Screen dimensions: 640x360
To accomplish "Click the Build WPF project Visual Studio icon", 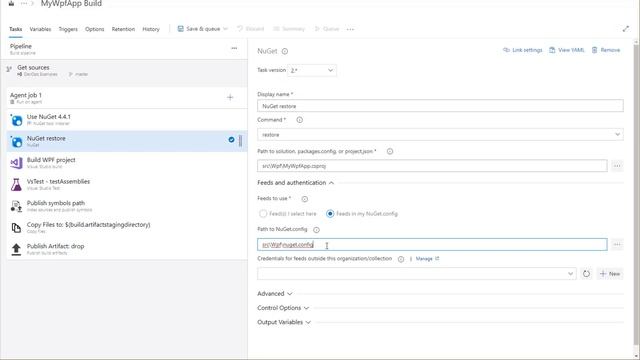I will coord(16,163).
